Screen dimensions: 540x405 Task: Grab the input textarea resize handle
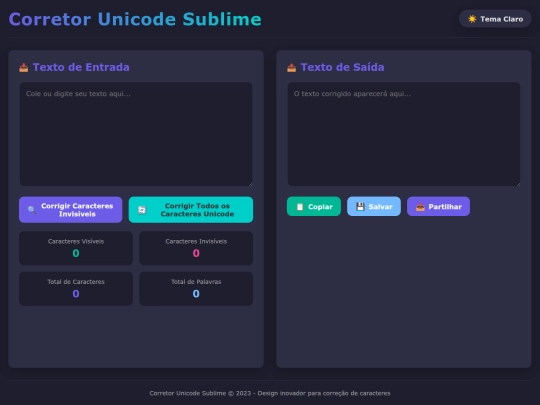250,184
